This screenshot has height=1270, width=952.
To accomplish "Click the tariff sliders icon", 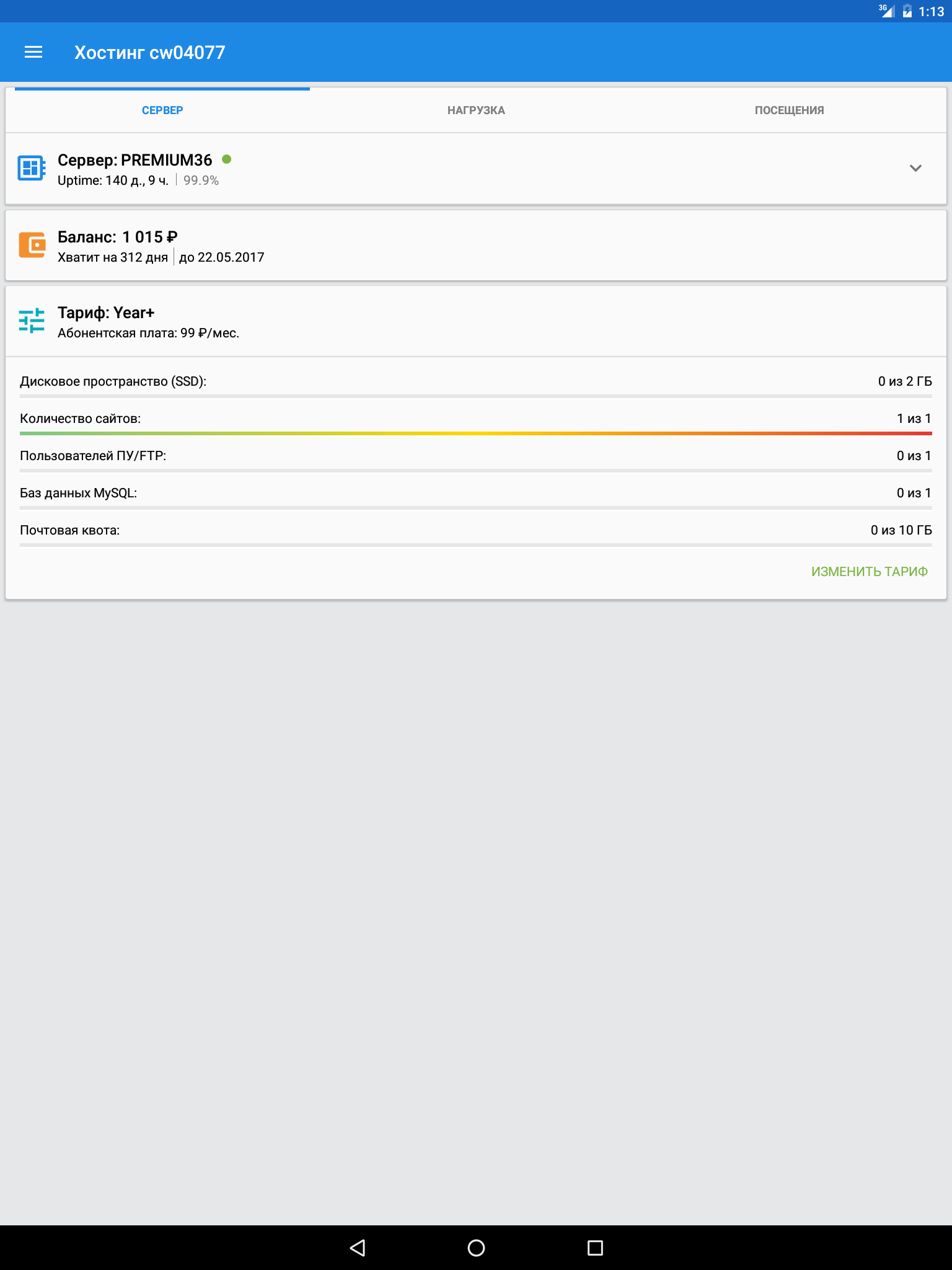I will pyautogui.click(x=32, y=321).
